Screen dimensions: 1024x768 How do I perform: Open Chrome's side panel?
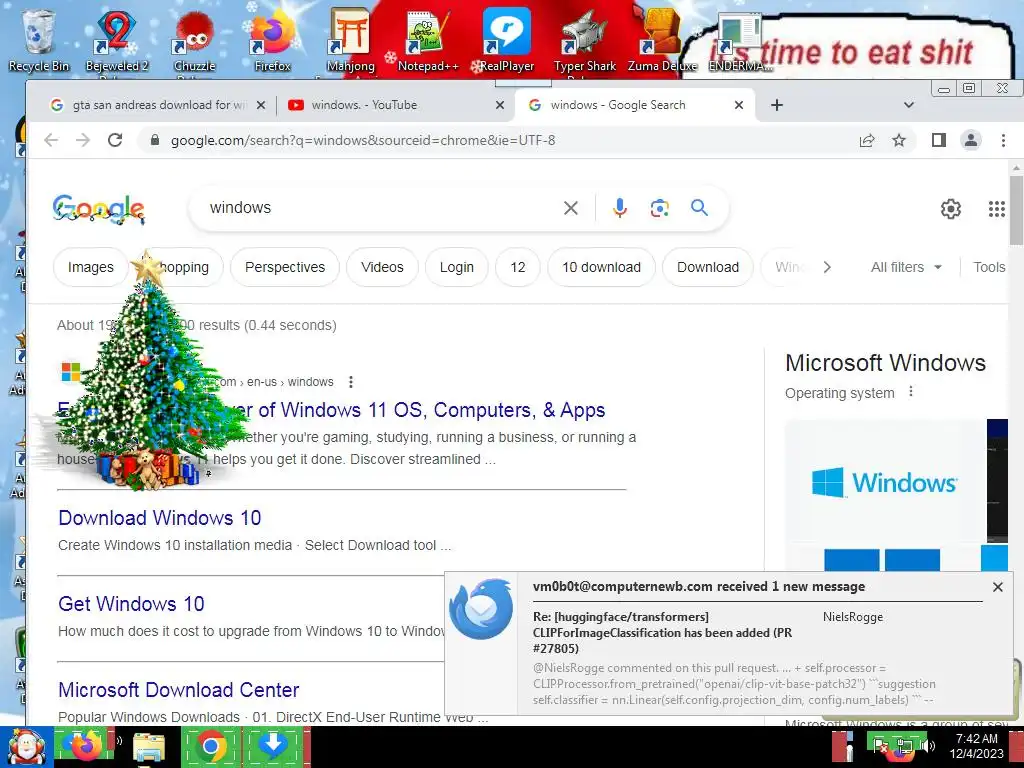(938, 140)
